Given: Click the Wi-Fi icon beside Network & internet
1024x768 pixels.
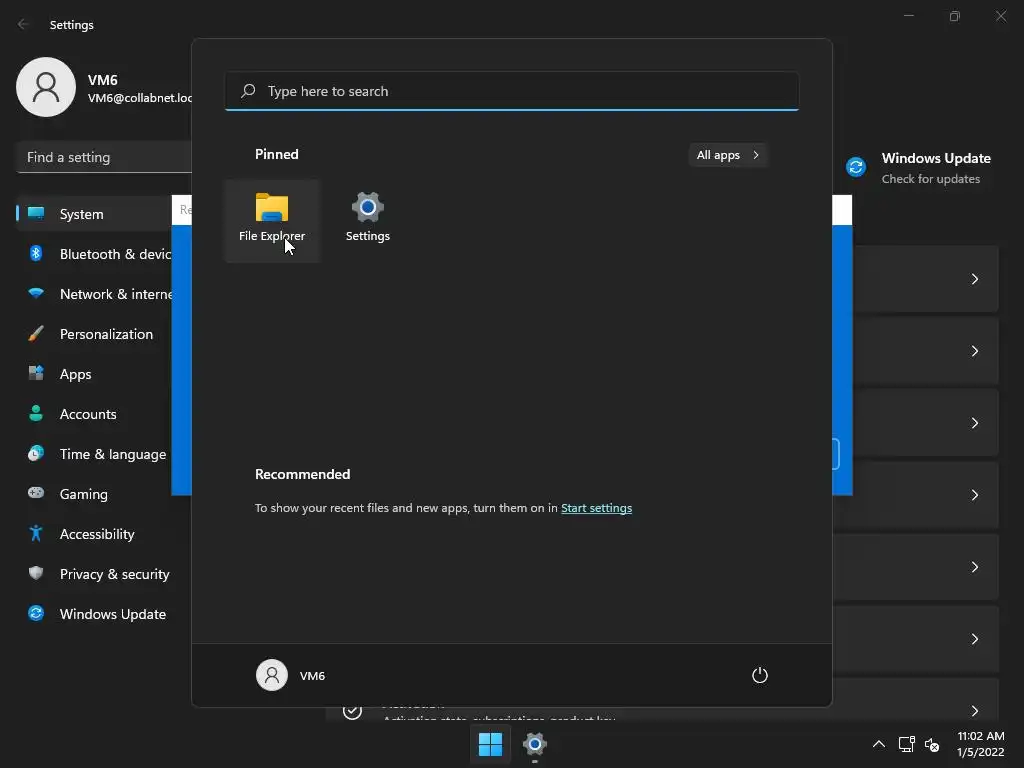Looking at the screenshot, I should click(36, 293).
